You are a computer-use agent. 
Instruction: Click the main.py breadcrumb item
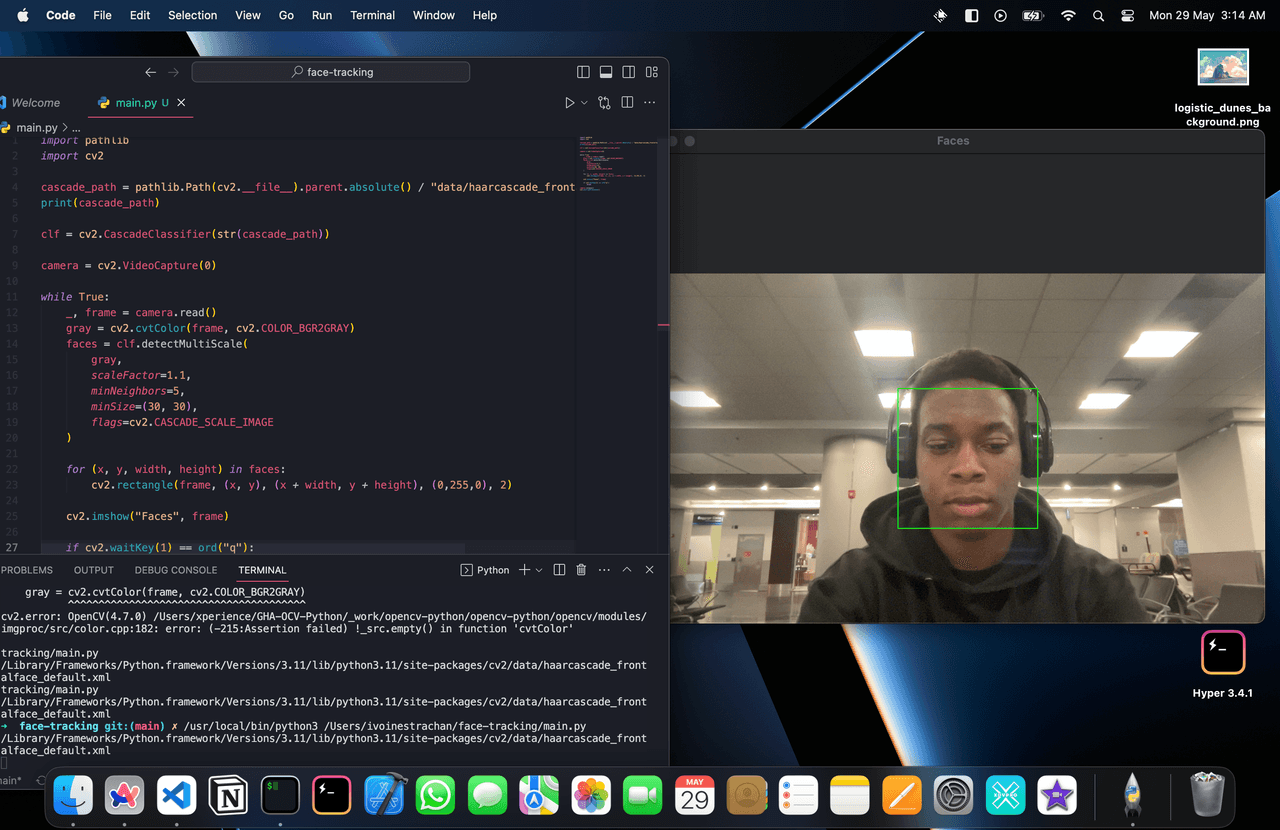[x=36, y=128]
